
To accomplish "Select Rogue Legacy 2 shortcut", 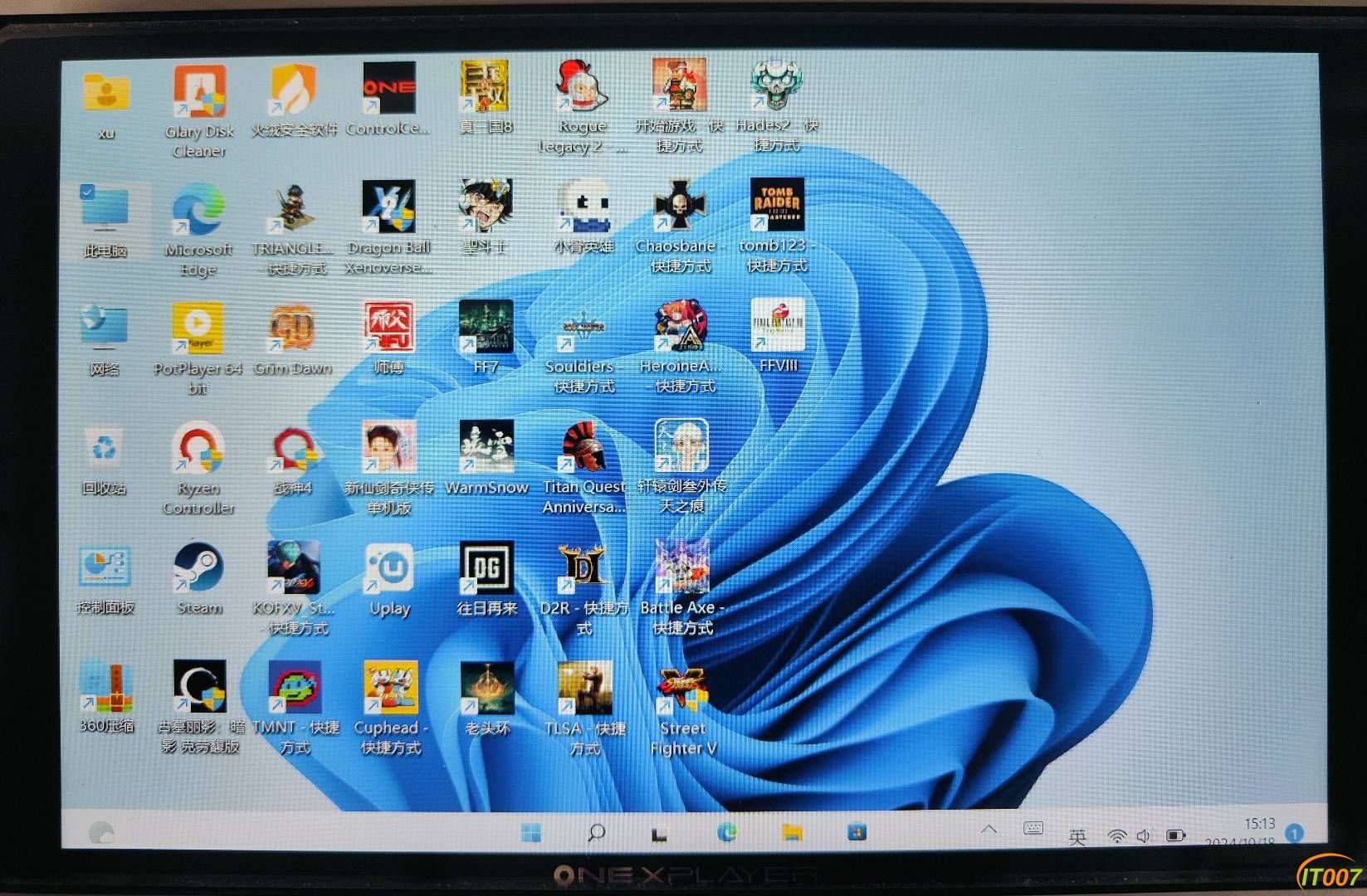I will (x=583, y=85).
